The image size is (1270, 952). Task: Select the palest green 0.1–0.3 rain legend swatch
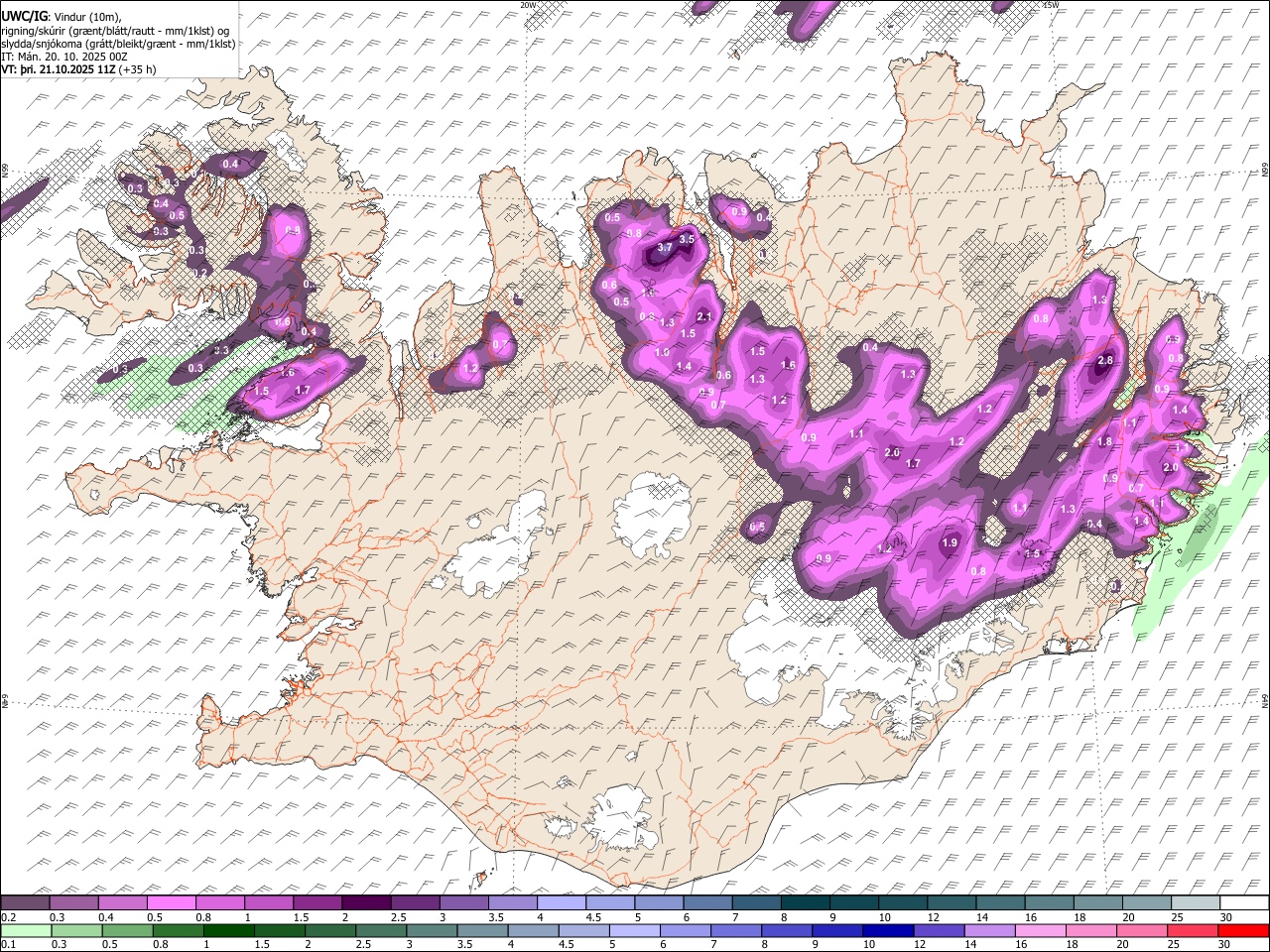25,930
